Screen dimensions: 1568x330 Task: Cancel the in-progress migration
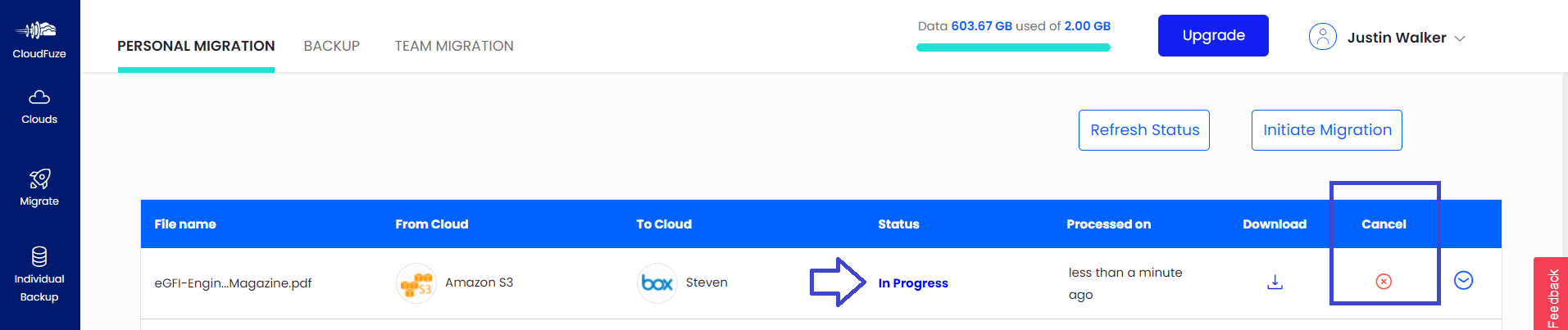click(1384, 282)
